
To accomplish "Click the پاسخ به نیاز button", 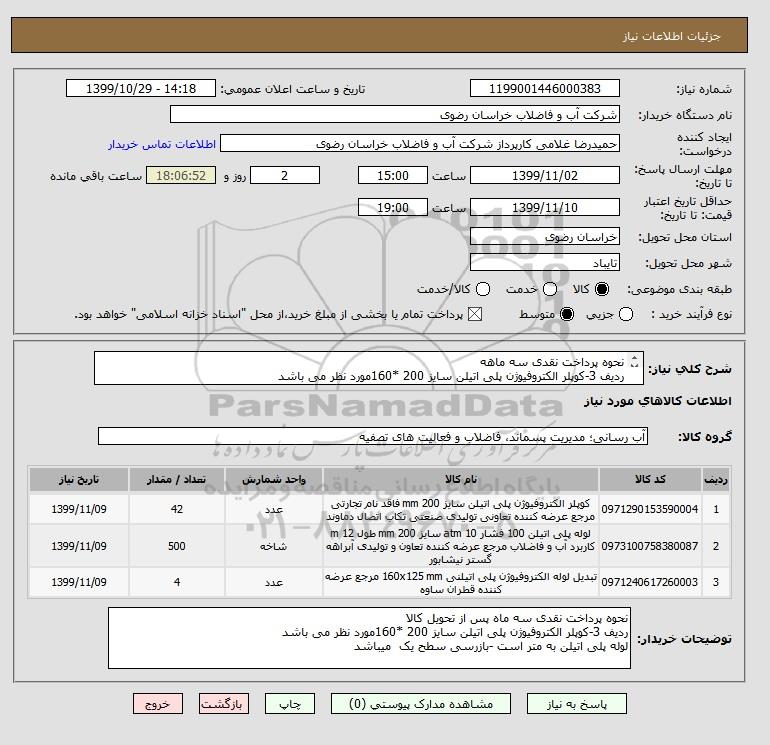I will [x=577, y=704].
